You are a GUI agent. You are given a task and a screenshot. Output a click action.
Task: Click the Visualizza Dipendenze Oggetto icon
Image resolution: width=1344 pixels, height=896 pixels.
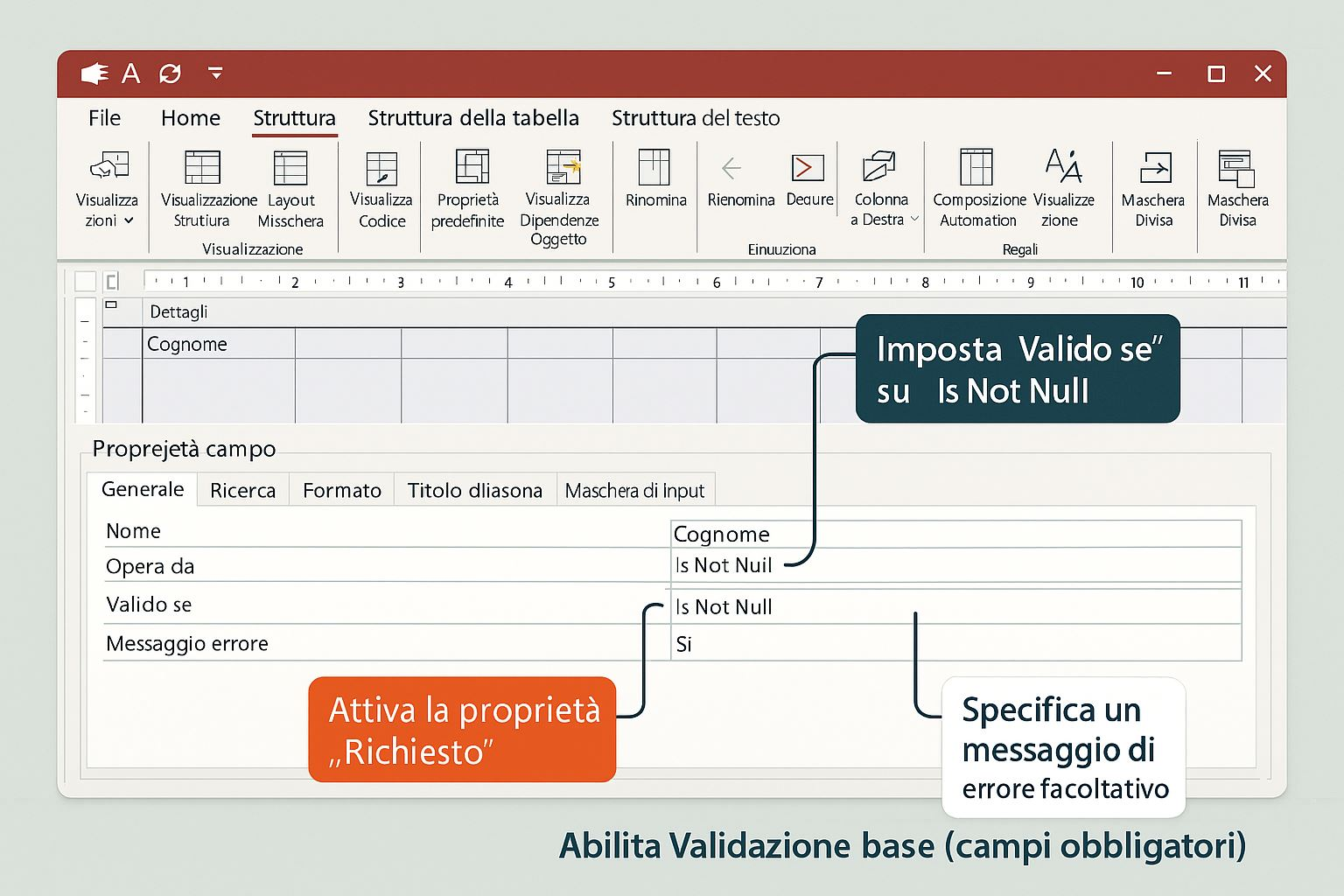[x=563, y=166]
